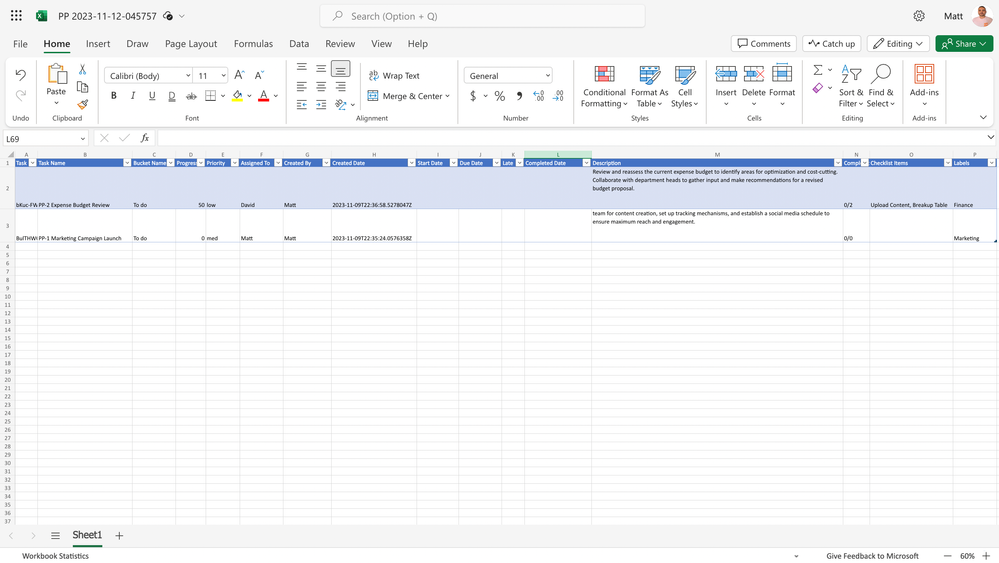The height and width of the screenshot is (563, 999).
Task: Increase font size with the larger A icon
Action: coord(240,75)
